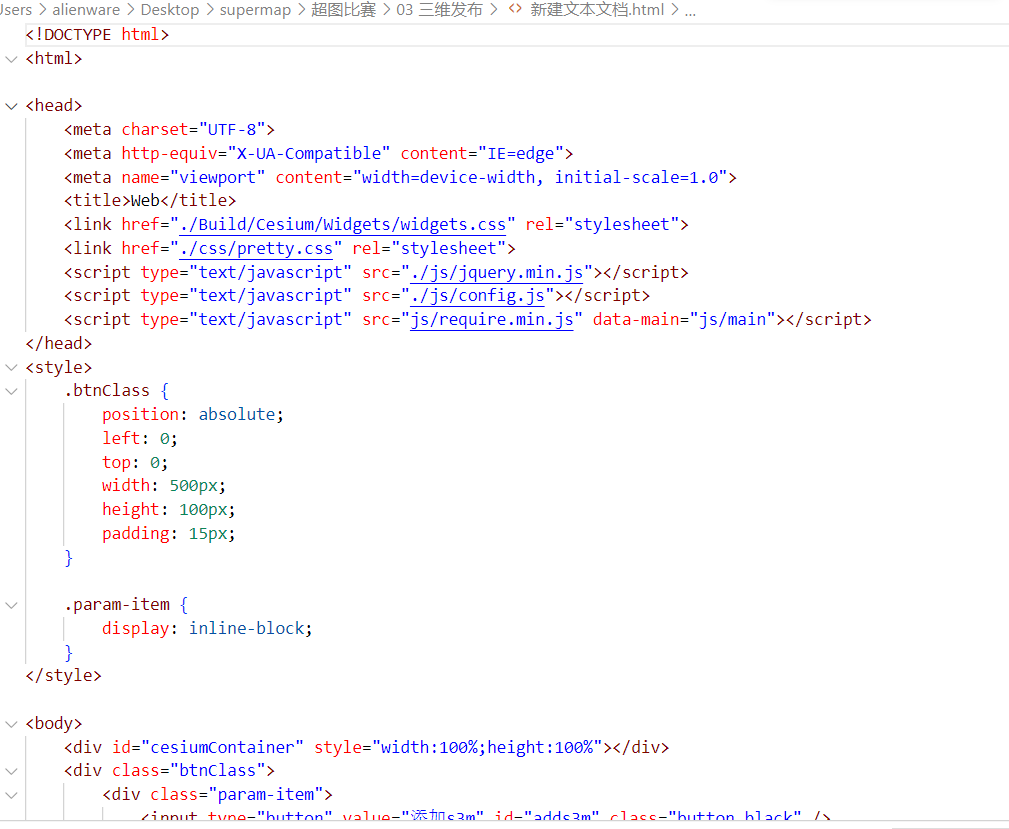
Task: Click the "IE=edge" content value
Action: 521,154
